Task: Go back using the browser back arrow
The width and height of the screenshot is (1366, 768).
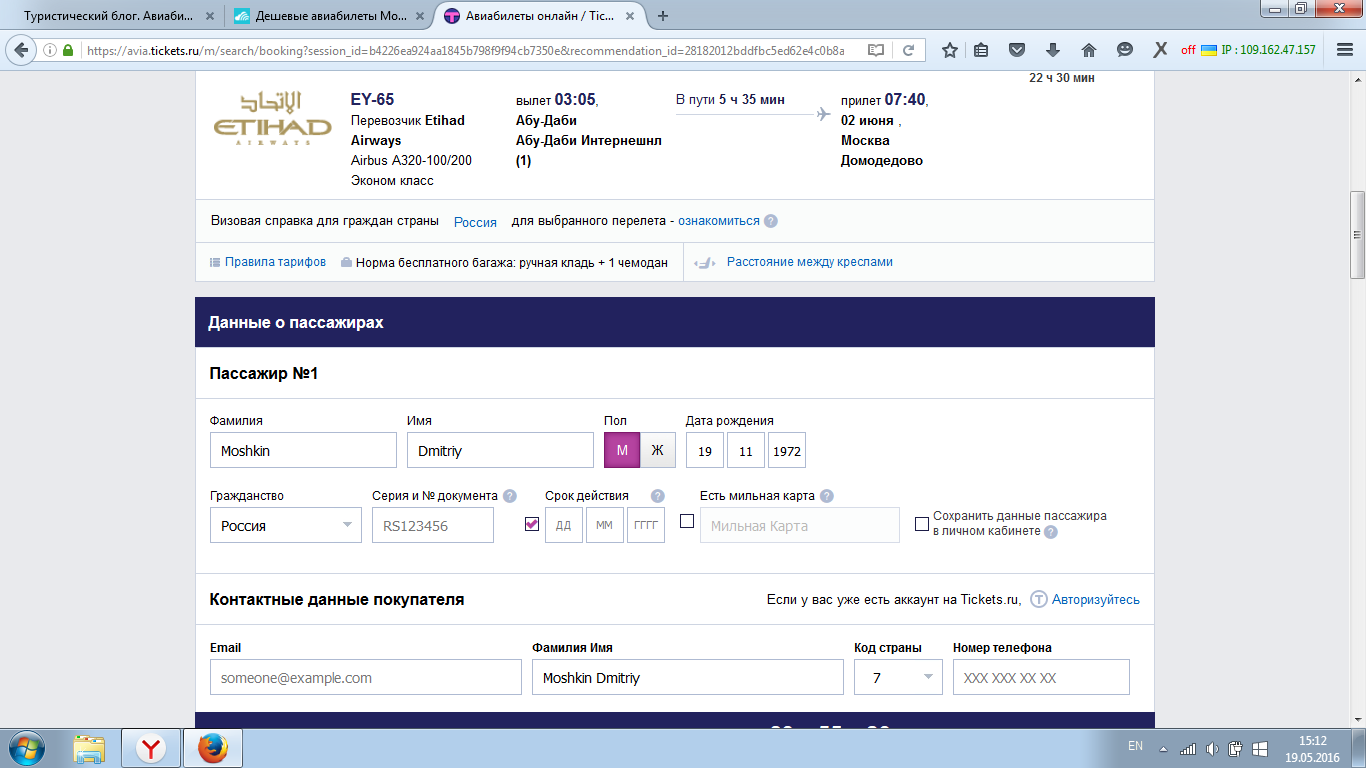Action: point(21,50)
